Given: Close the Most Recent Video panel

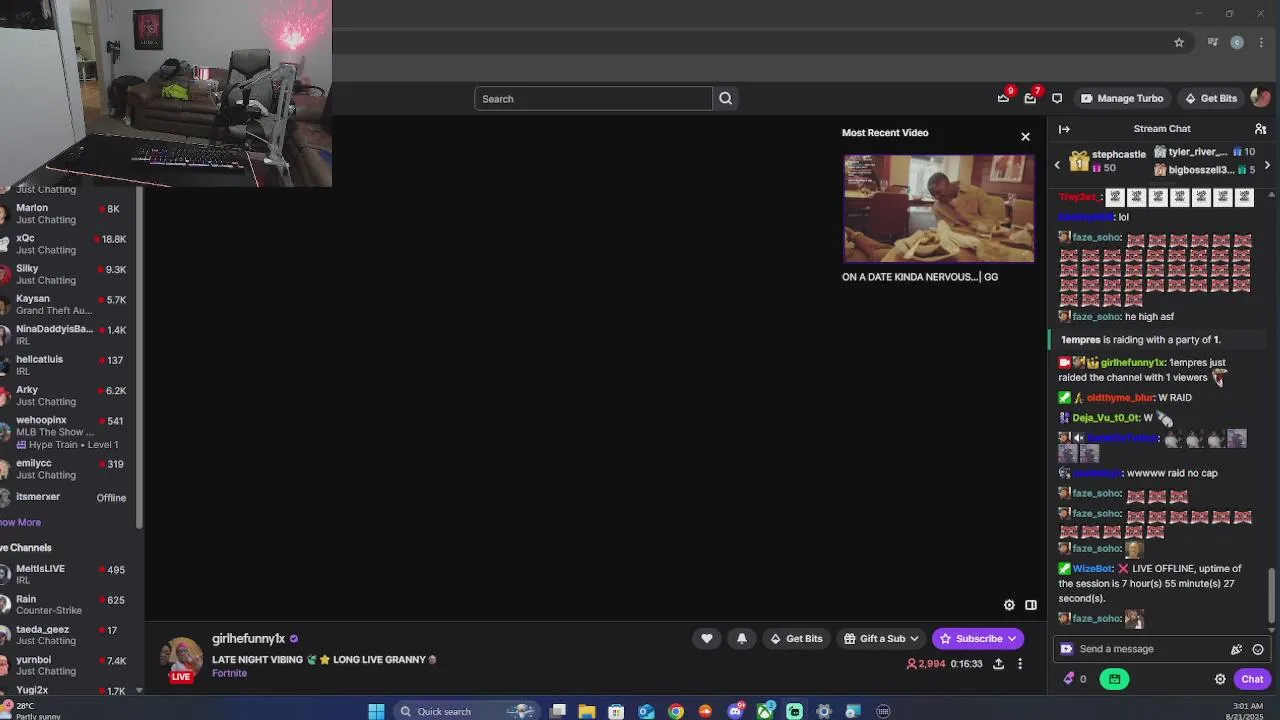Looking at the screenshot, I should click(x=1025, y=137).
